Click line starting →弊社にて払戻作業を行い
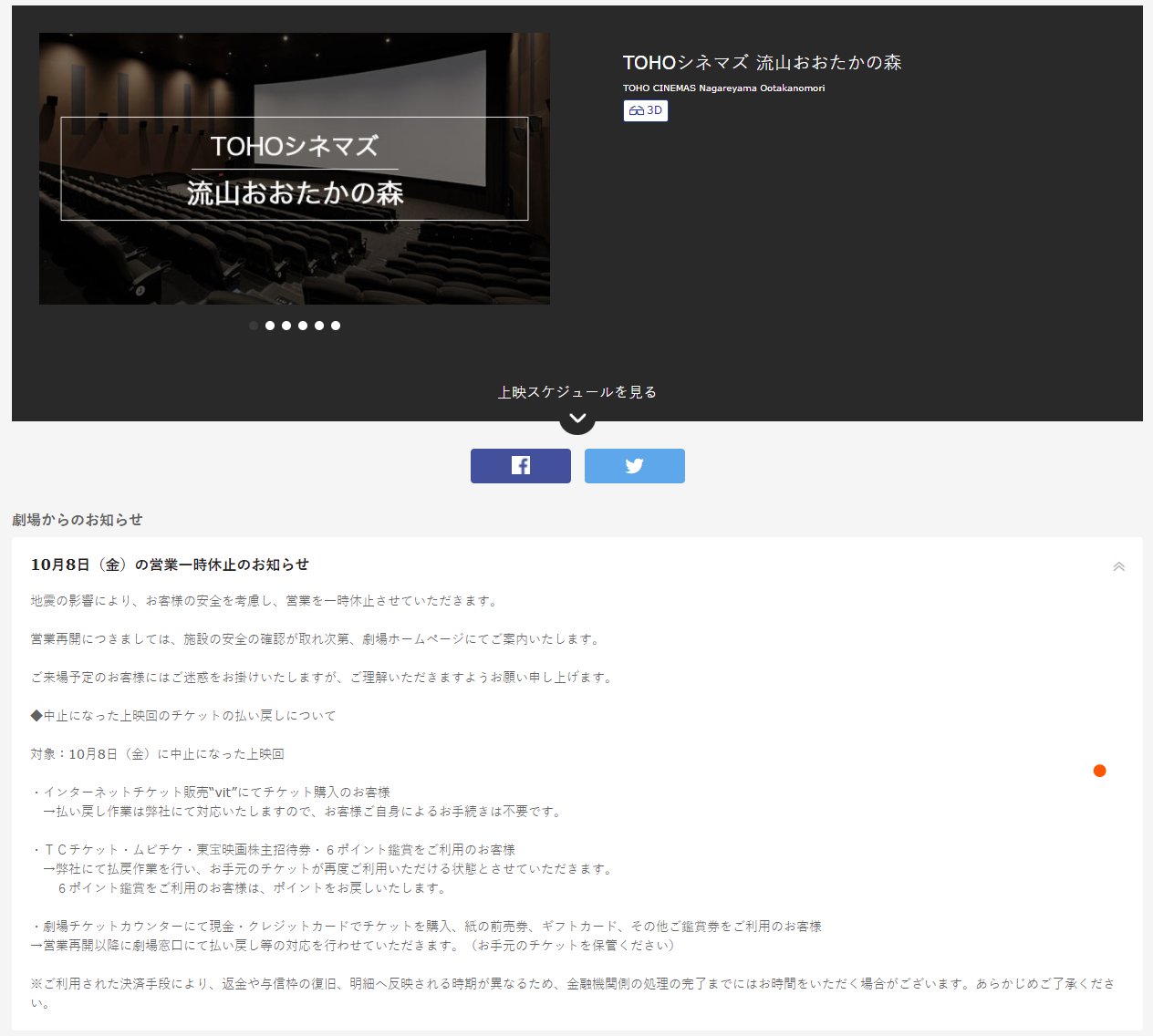The image size is (1153, 1036). [329, 869]
